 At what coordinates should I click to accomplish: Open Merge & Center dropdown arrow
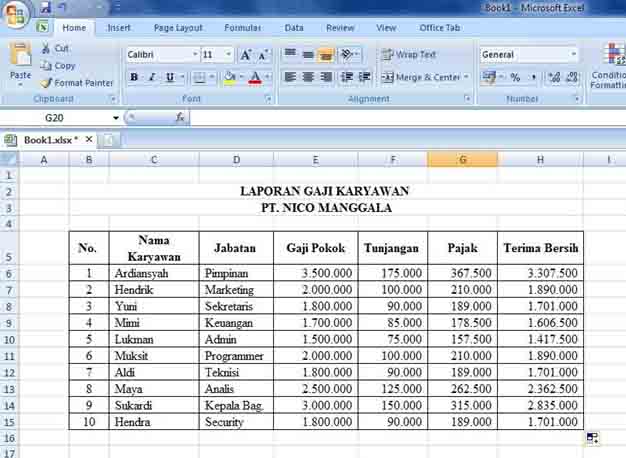466,77
